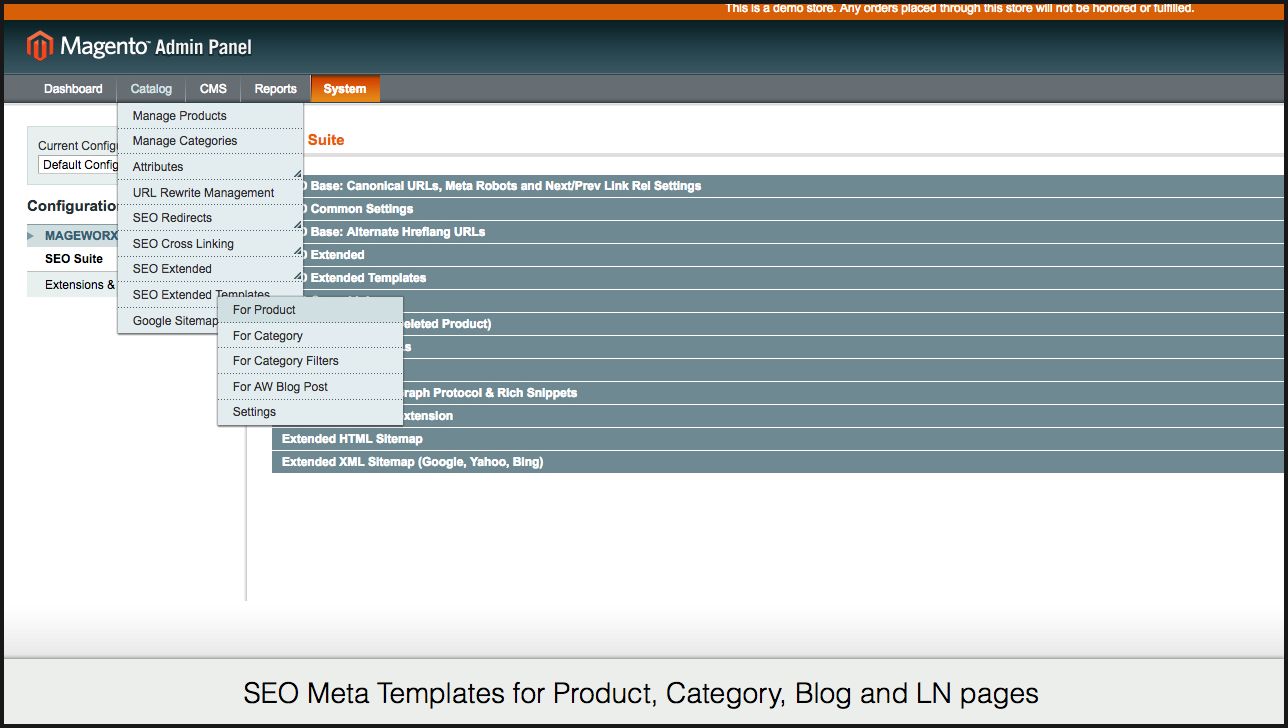The height and width of the screenshot is (728, 1288).
Task: Choose Manage Categories menu entry
Action: coord(185,141)
